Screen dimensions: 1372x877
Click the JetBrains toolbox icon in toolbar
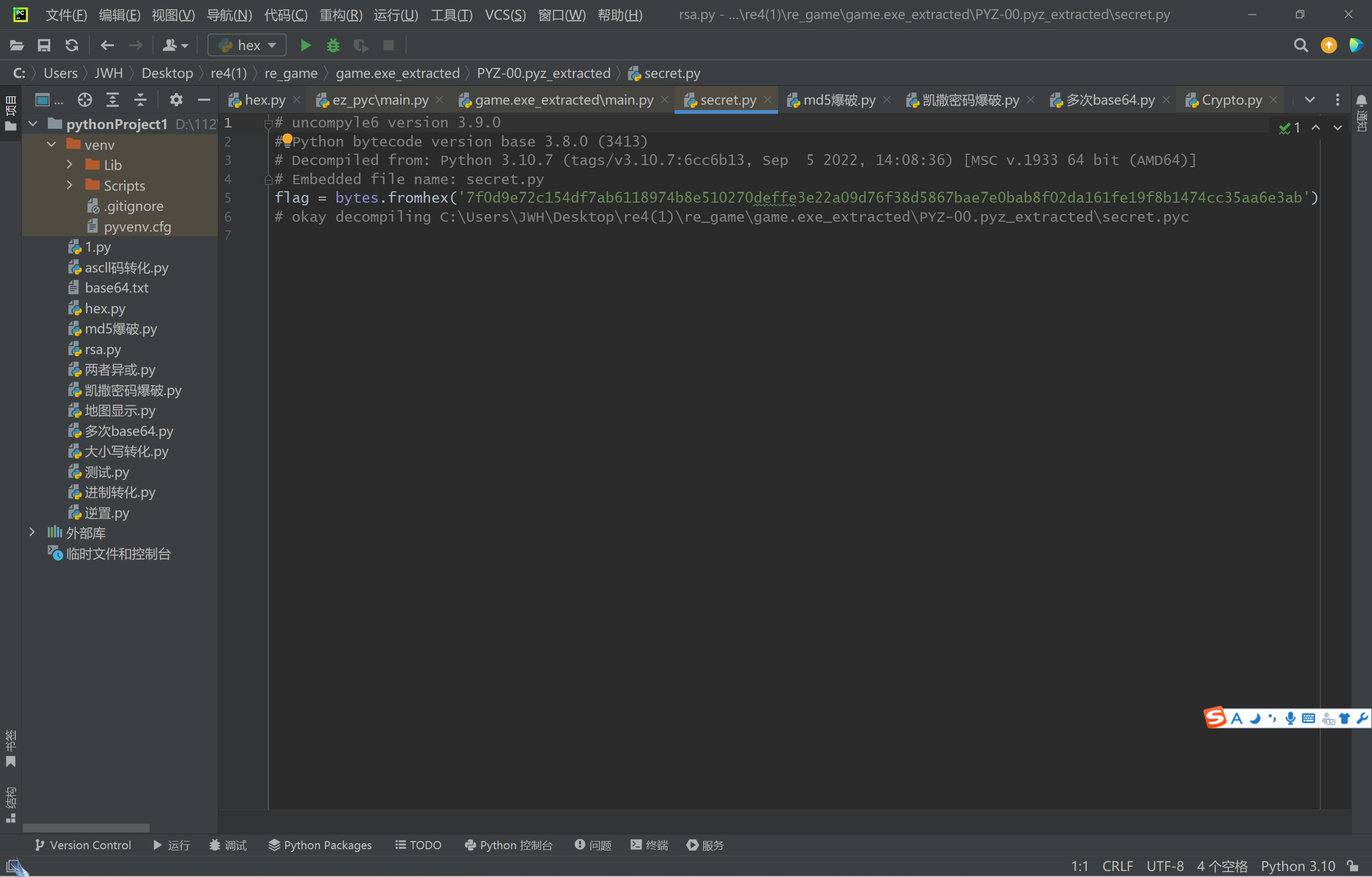[x=1356, y=45]
